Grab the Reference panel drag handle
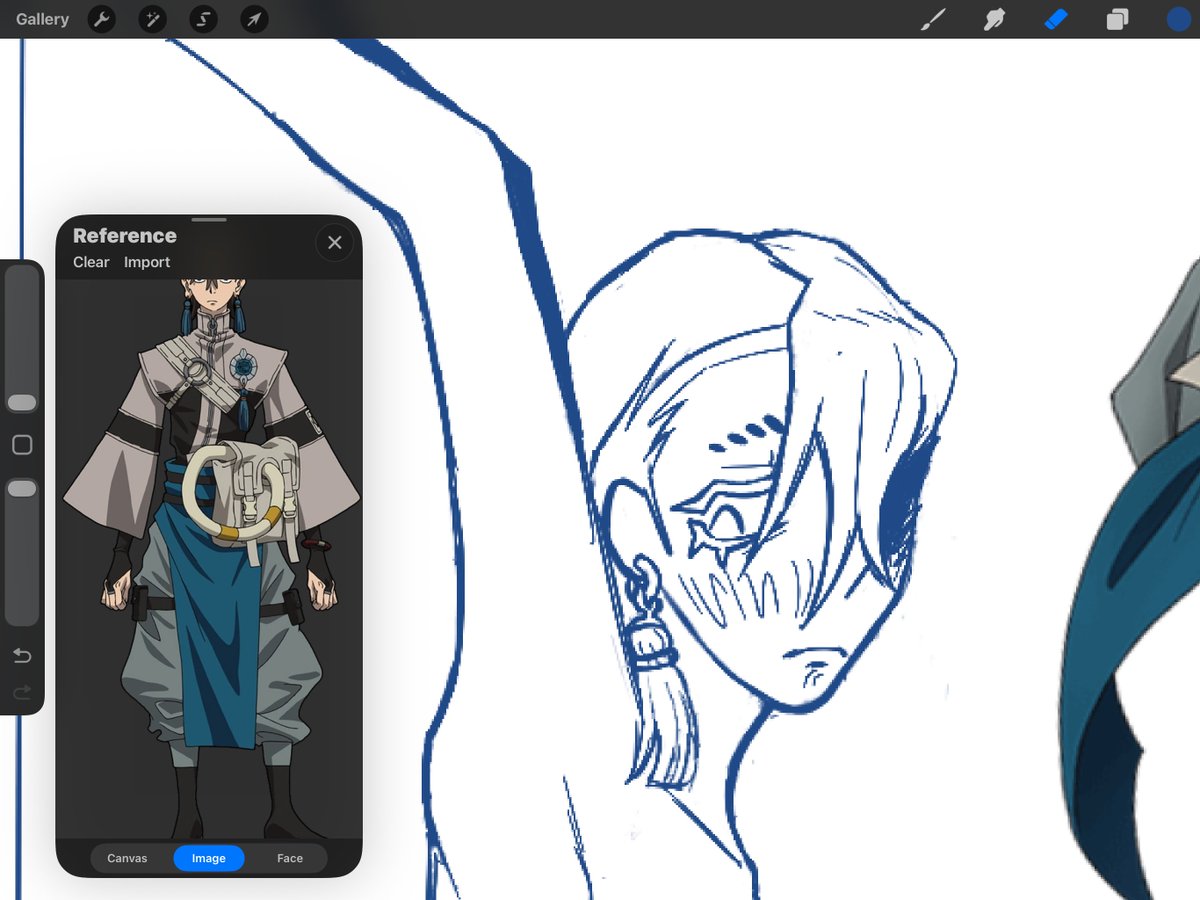1200x900 pixels. click(209, 219)
